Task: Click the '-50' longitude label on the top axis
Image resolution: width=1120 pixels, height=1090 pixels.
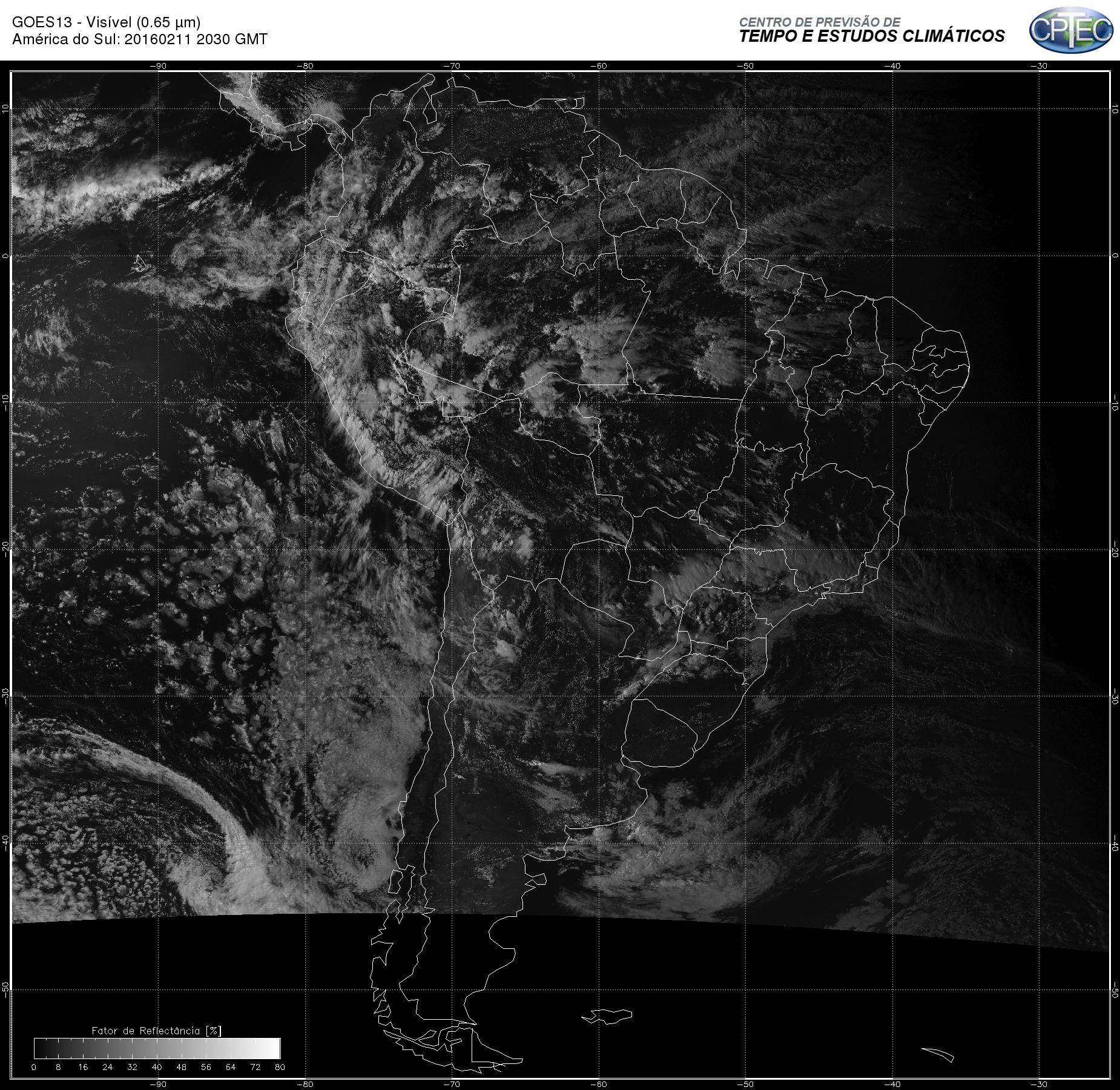Action: (x=746, y=66)
